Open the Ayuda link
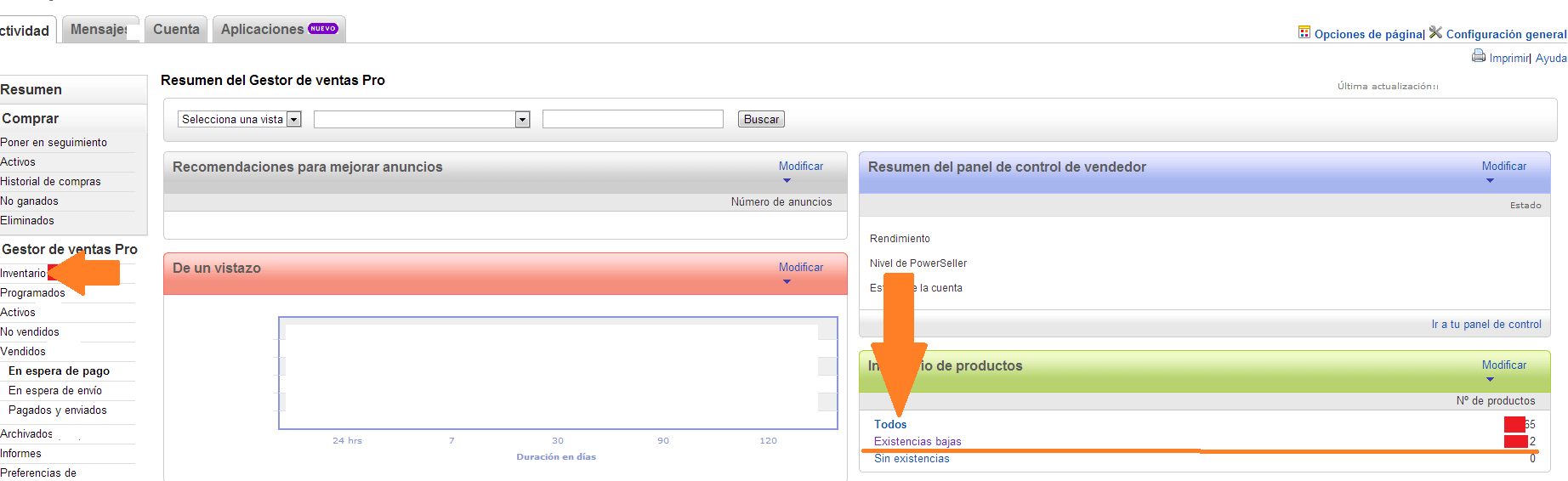Screen dimensions: 1568x481 pyautogui.click(x=1550, y=58)
